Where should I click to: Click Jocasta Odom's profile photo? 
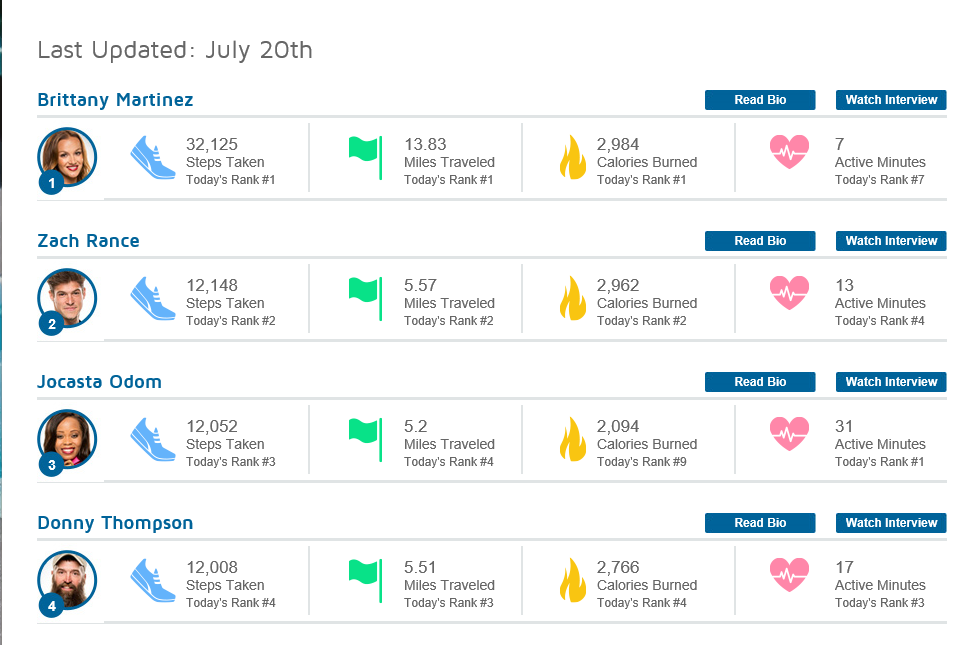coord(68,436)
